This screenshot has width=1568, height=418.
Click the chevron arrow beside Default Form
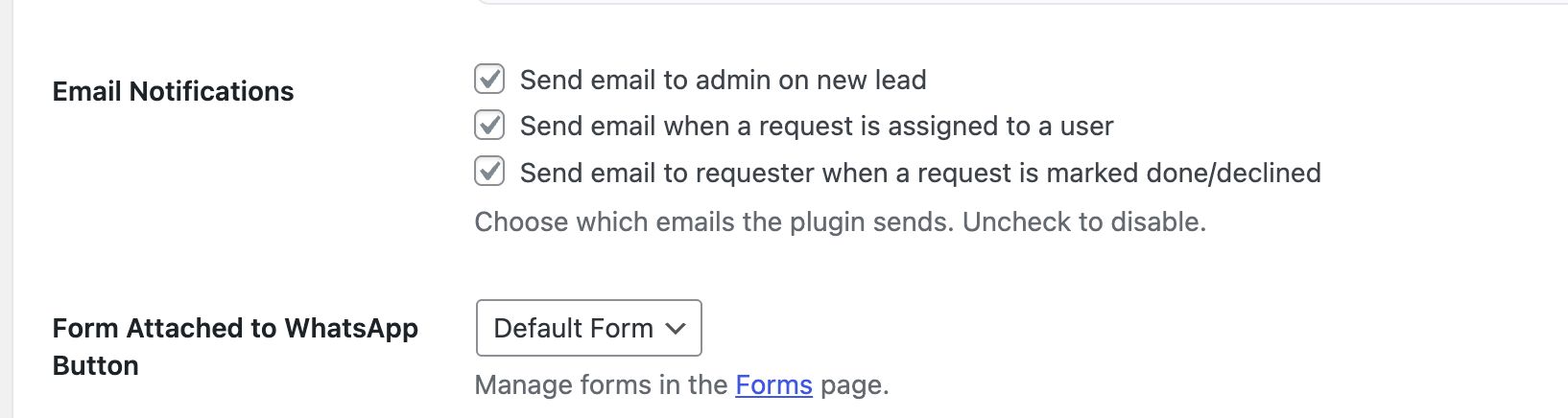pyautogui.click(x=676, y=328)
